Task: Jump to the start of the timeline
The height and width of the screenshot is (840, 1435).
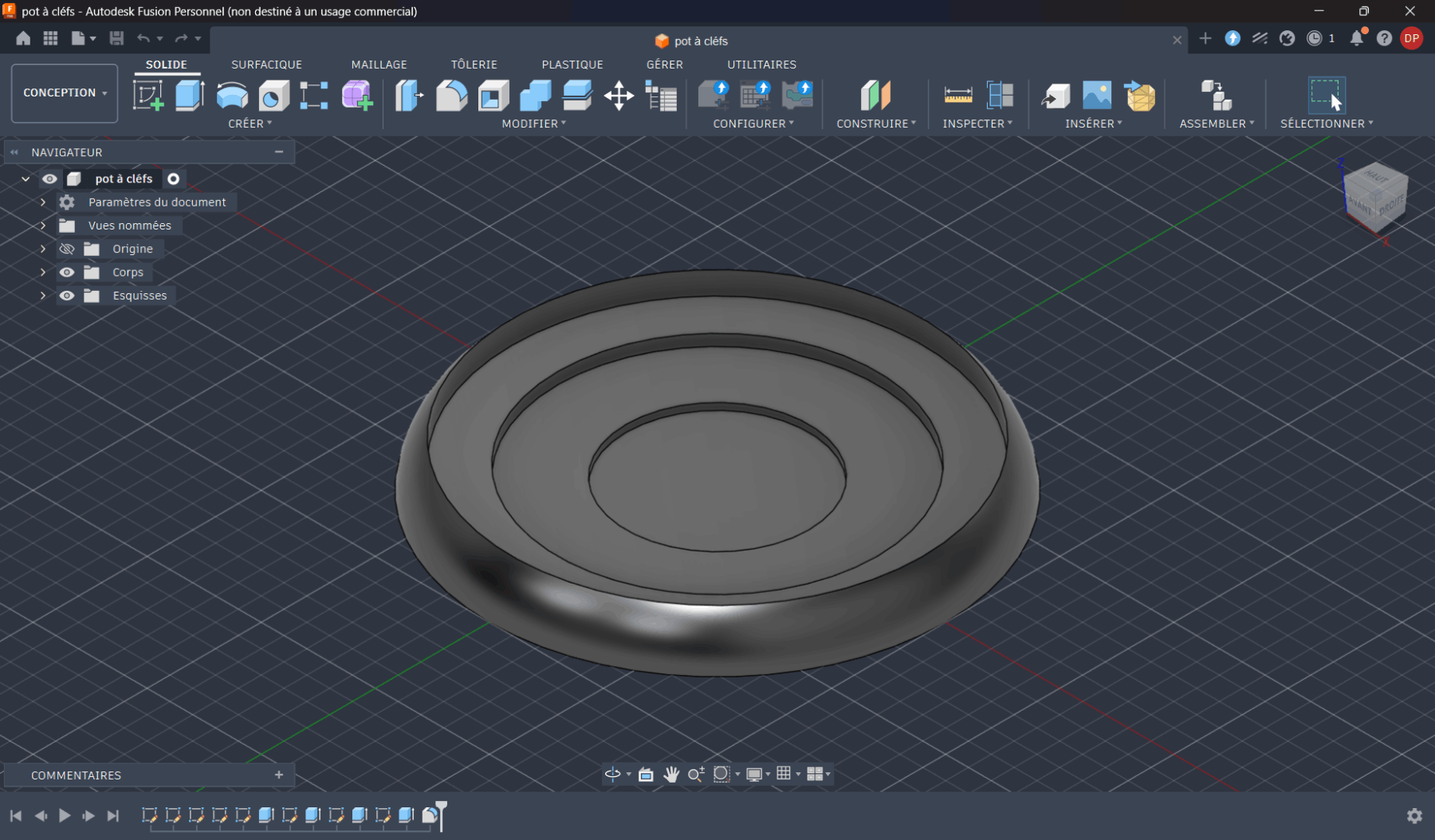Action: tap(15, 815)
